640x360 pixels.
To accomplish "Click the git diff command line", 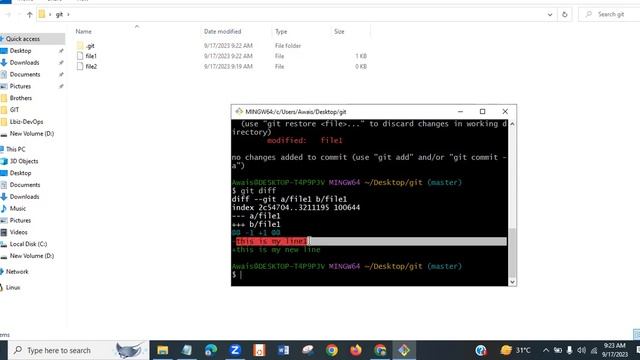I will tap(254, 191).
